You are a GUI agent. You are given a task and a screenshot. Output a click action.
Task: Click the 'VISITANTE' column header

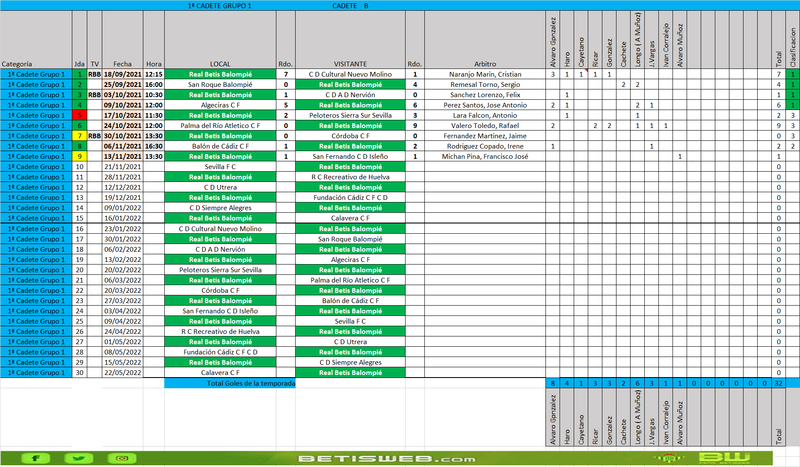[x=350, y=40]
